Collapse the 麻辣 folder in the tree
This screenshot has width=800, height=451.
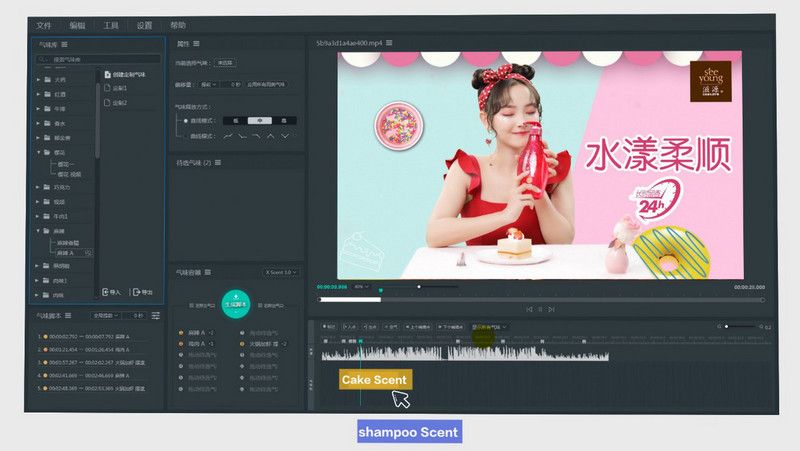point(38,231)
